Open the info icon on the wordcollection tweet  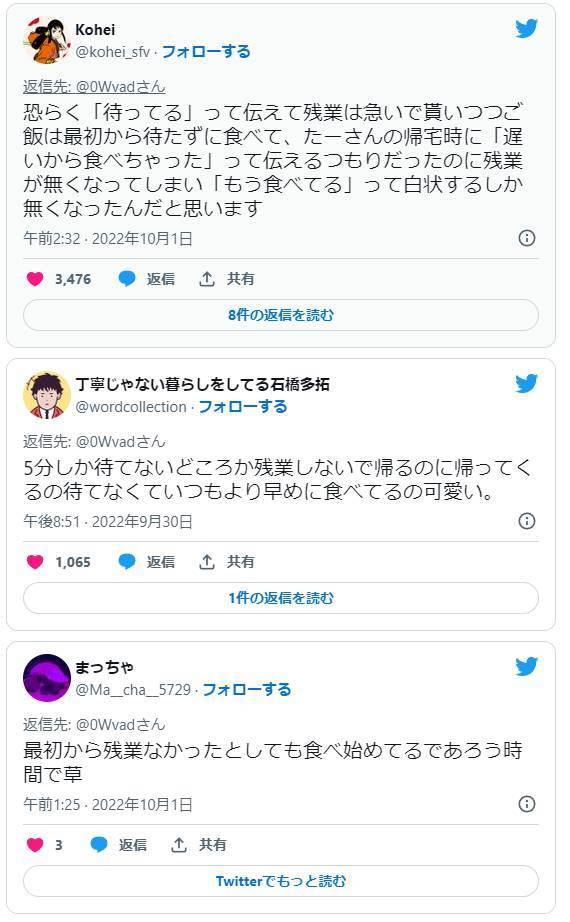pos(526,521)
